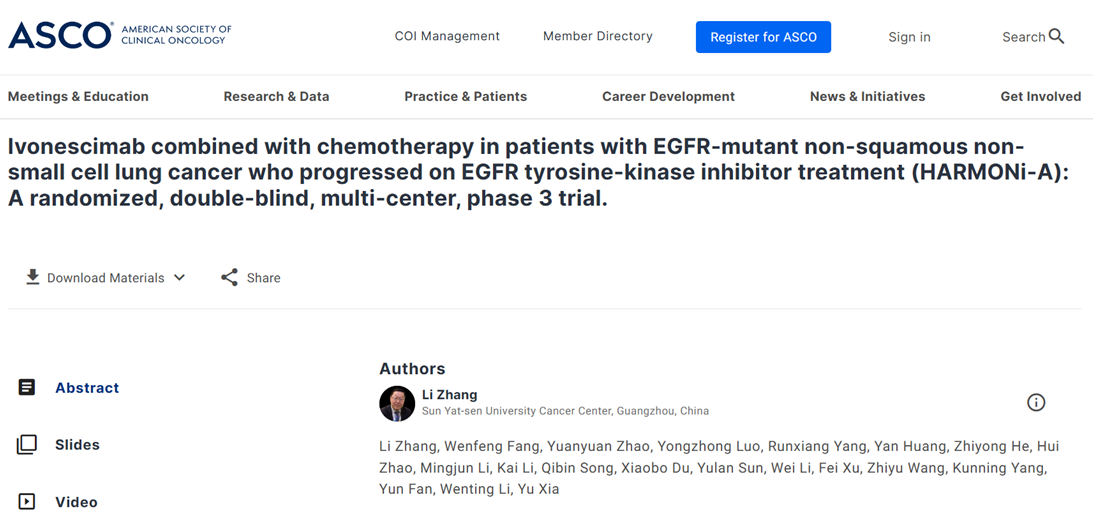Open search via magnifier icon
The width and height of the screenshot is (1093, 518).
[x=1056, y=36]
